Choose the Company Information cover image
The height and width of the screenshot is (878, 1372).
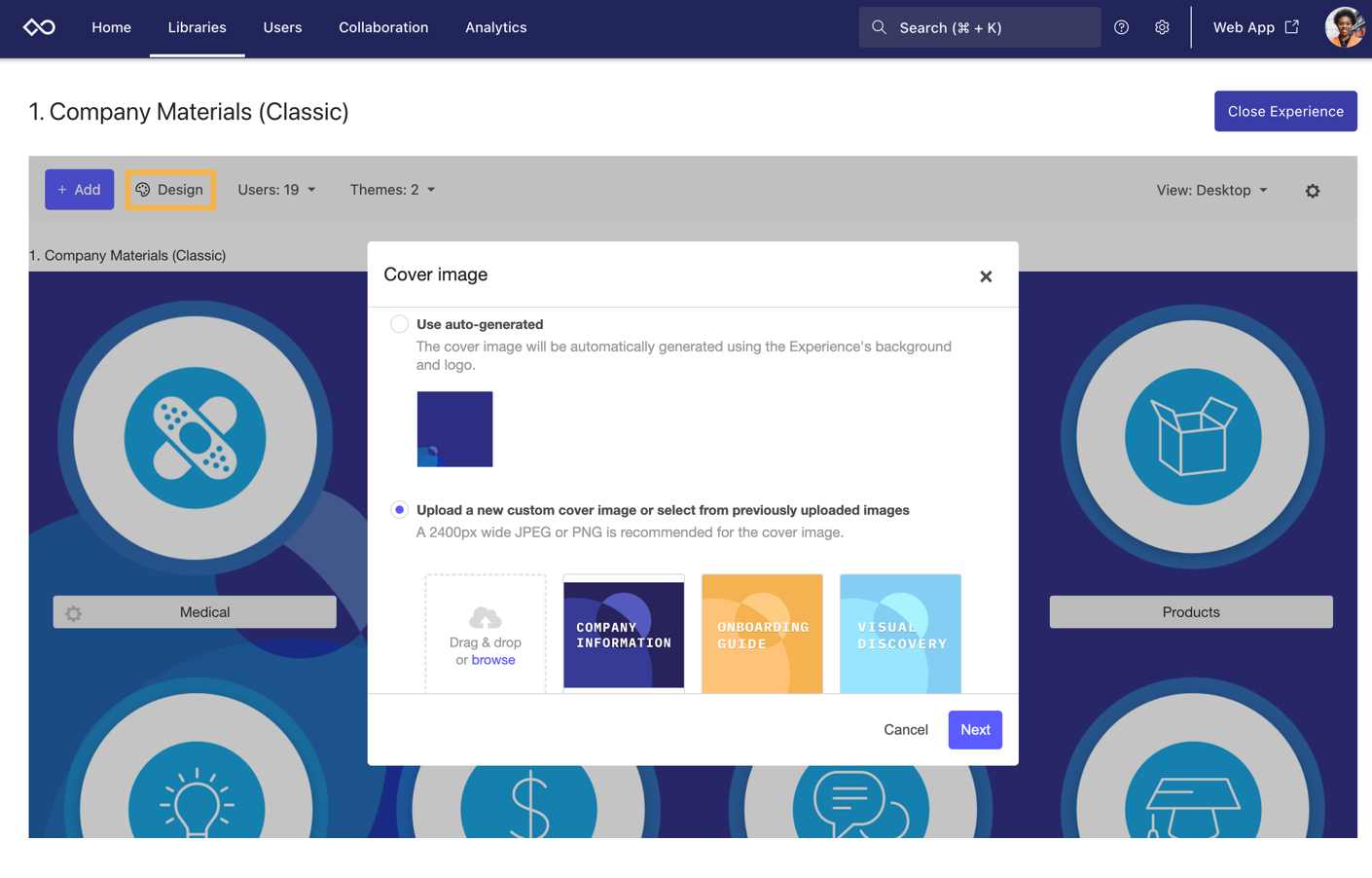point(624,634)
